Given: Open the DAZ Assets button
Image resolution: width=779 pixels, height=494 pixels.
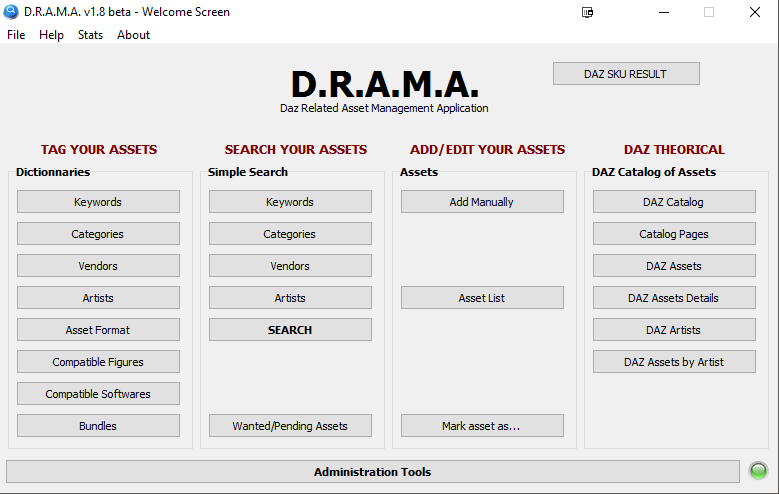Looking at the screenshot, I should (x=674, y=266).
